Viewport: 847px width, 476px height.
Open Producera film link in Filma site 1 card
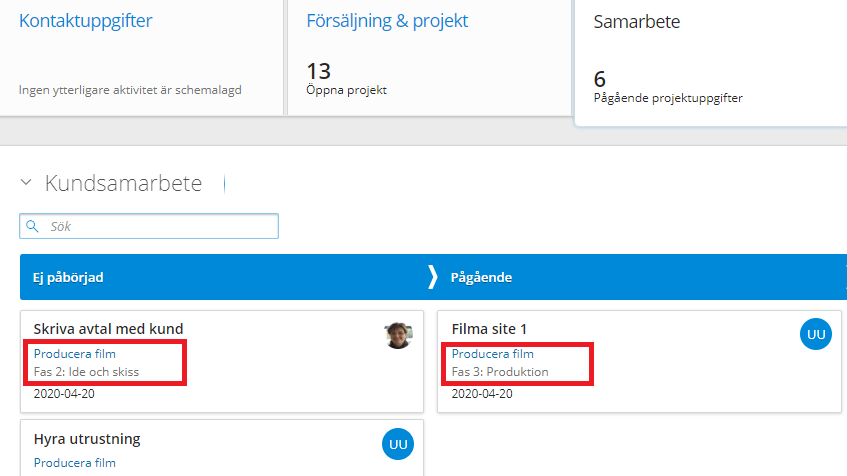(492, 354)
